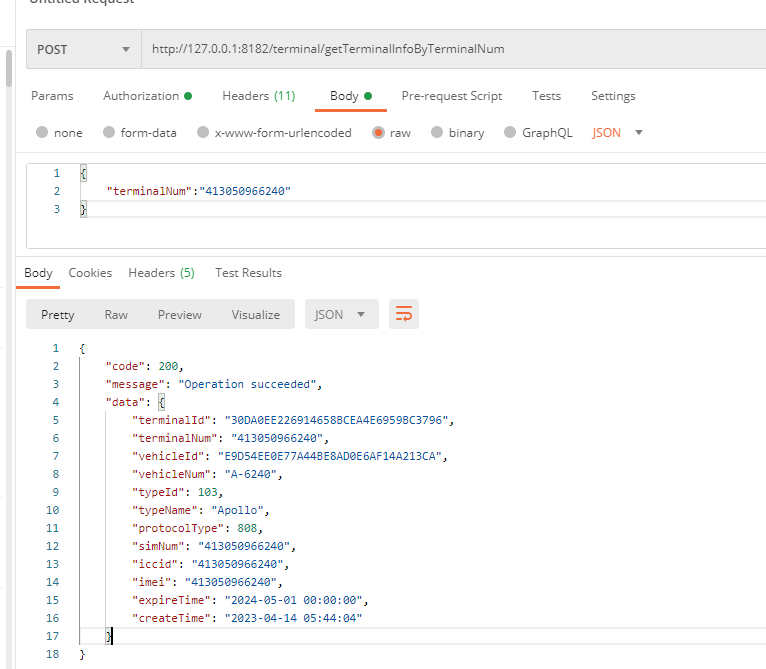Expand the JSON body format dropdown
The height and width of the screenshot is (669, 766).
click(x=618, y=132)
